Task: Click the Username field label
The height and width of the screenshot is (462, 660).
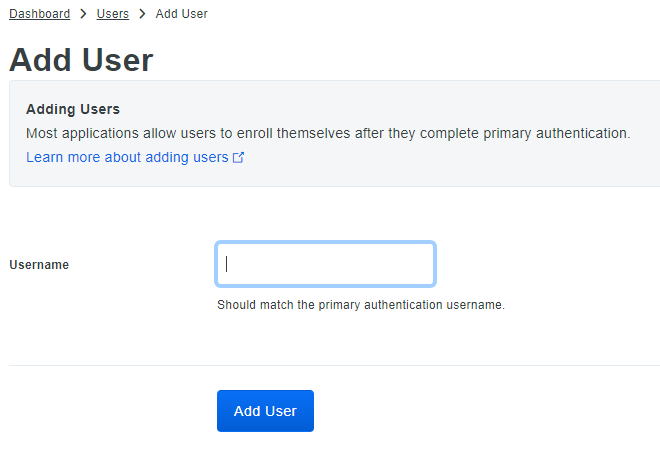Action: 39,265
